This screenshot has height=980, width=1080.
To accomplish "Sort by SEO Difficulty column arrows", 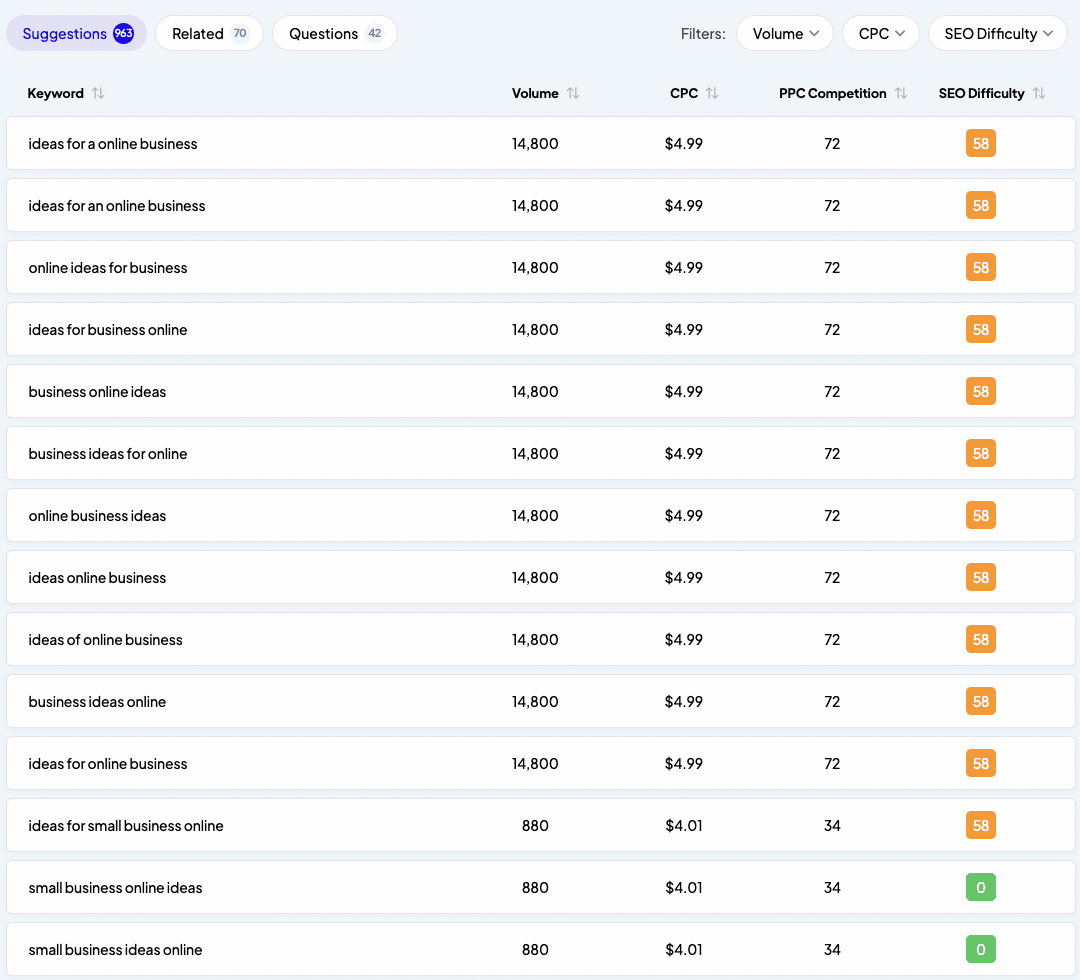I will (1039, 93).
